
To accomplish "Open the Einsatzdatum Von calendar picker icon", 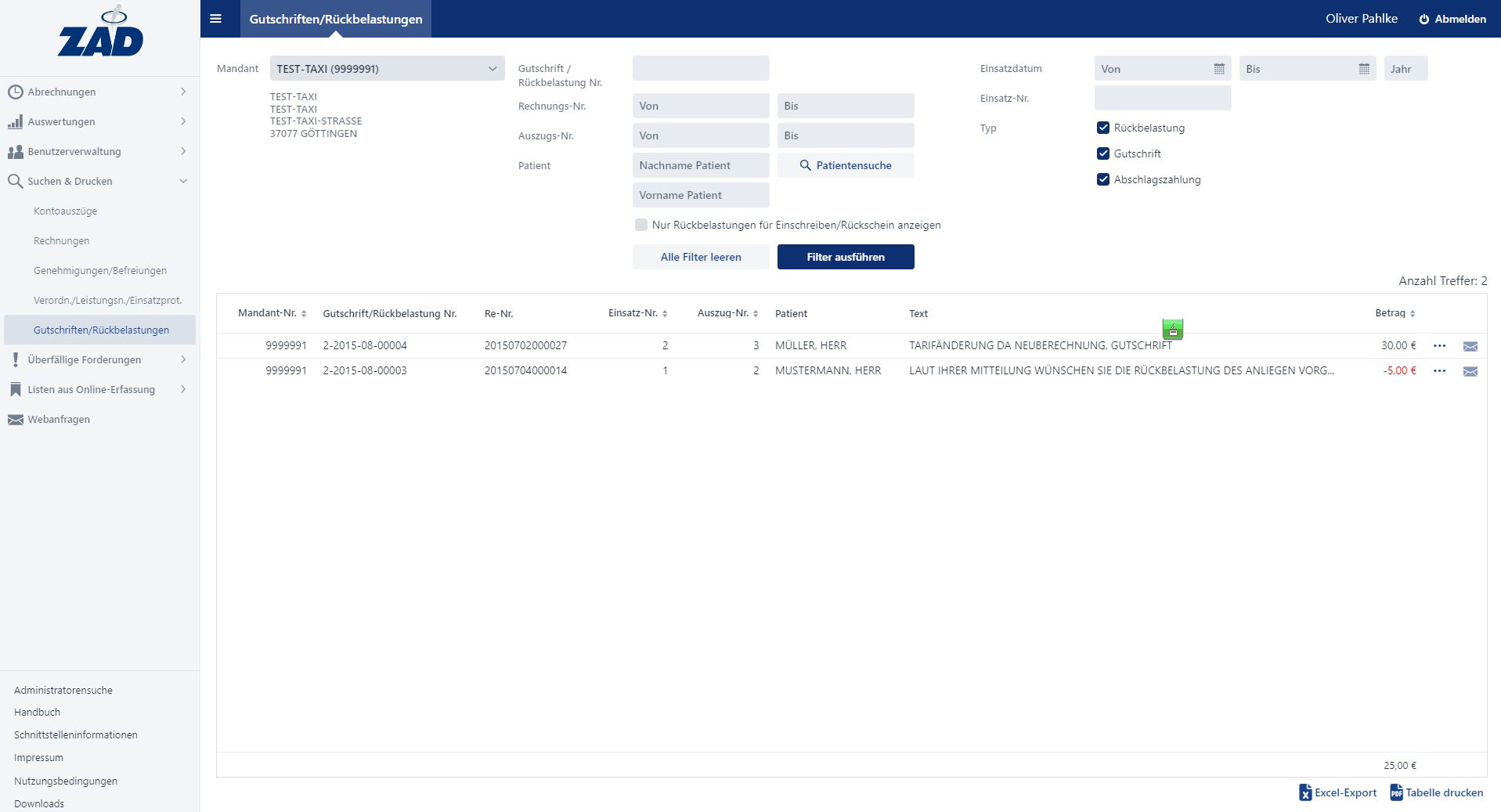I will [1218, 69].
